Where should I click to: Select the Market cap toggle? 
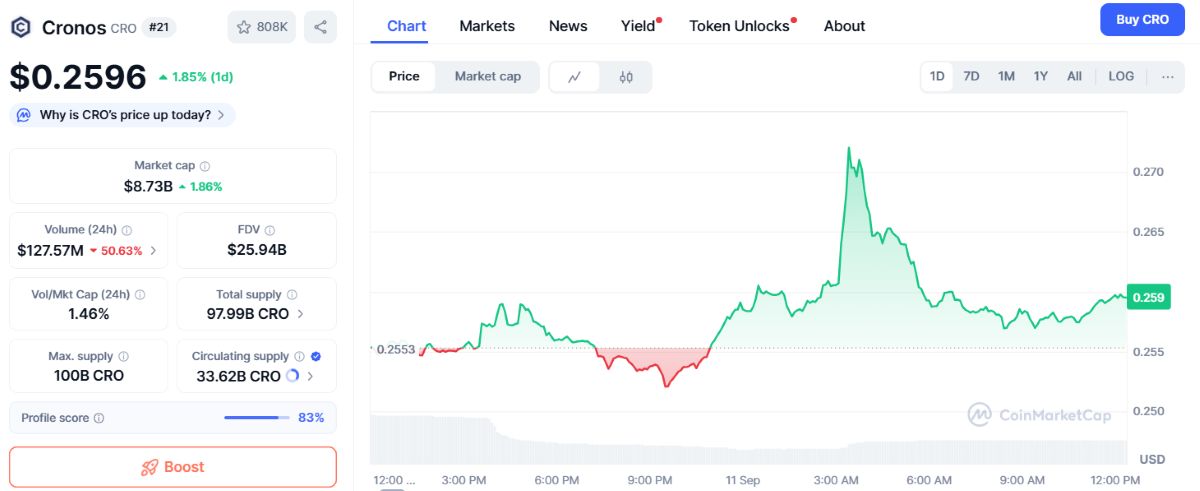pyautogui.click(x=487, y=77)
